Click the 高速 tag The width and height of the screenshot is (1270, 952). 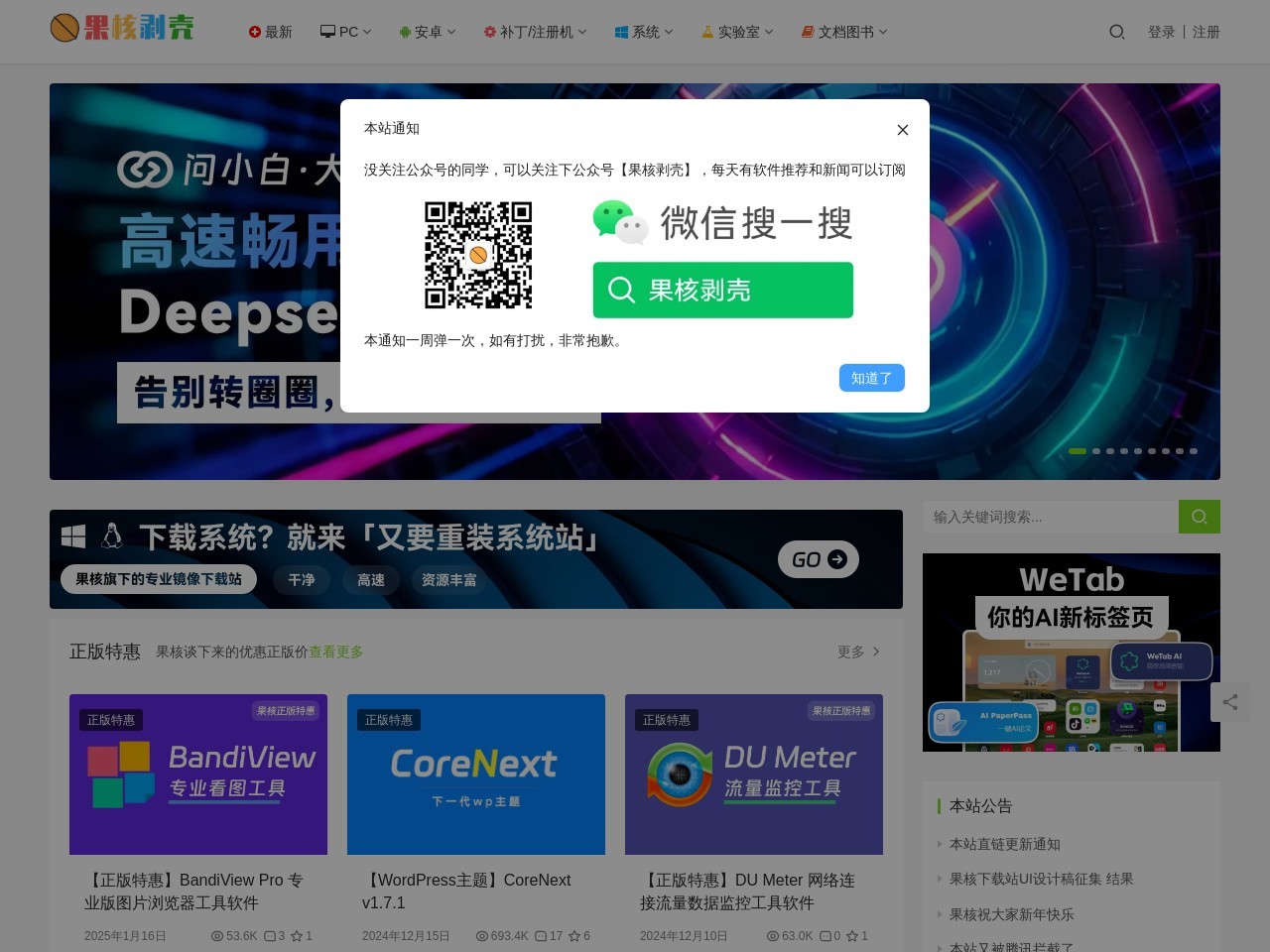(x=371, y=580)
